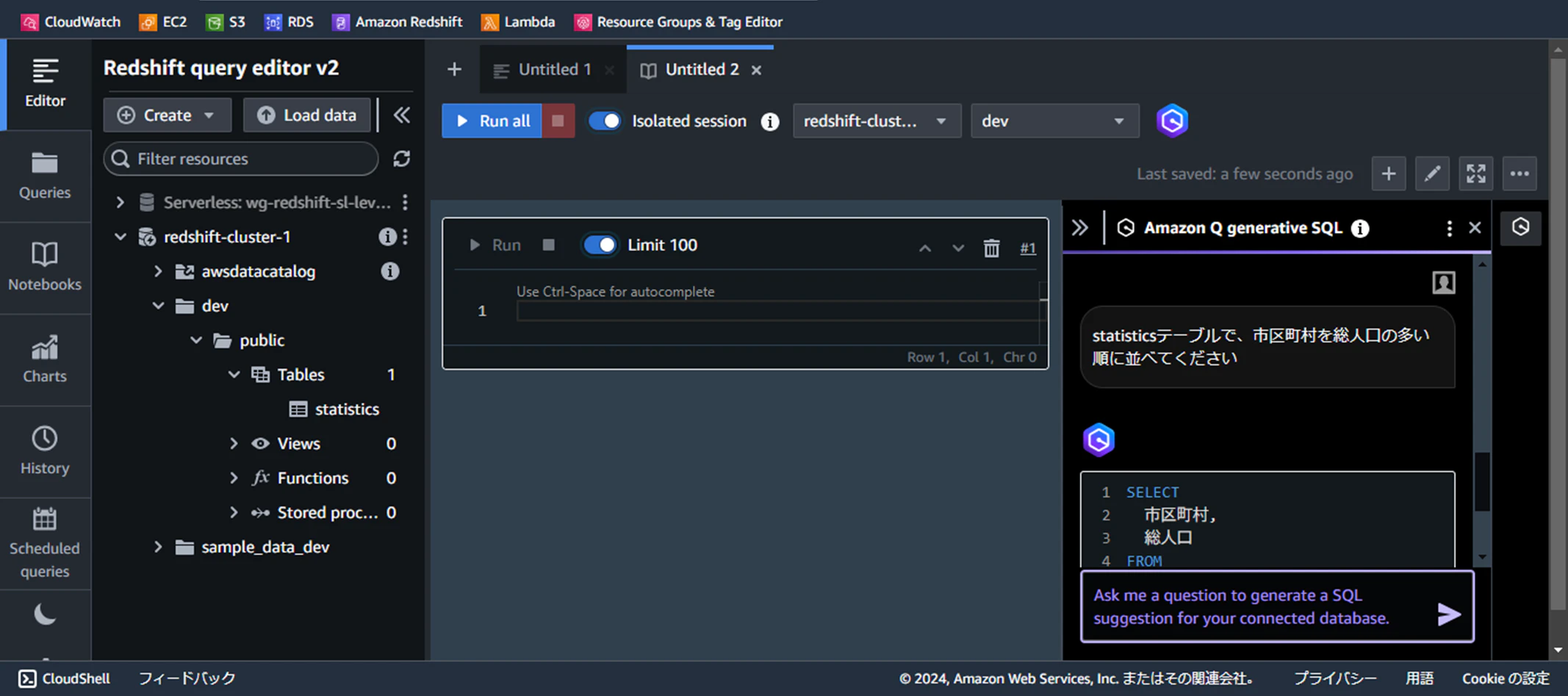Open CloudShell from the footer
The height and width of the screenshot is (696, 1568).
pos(64,678)
